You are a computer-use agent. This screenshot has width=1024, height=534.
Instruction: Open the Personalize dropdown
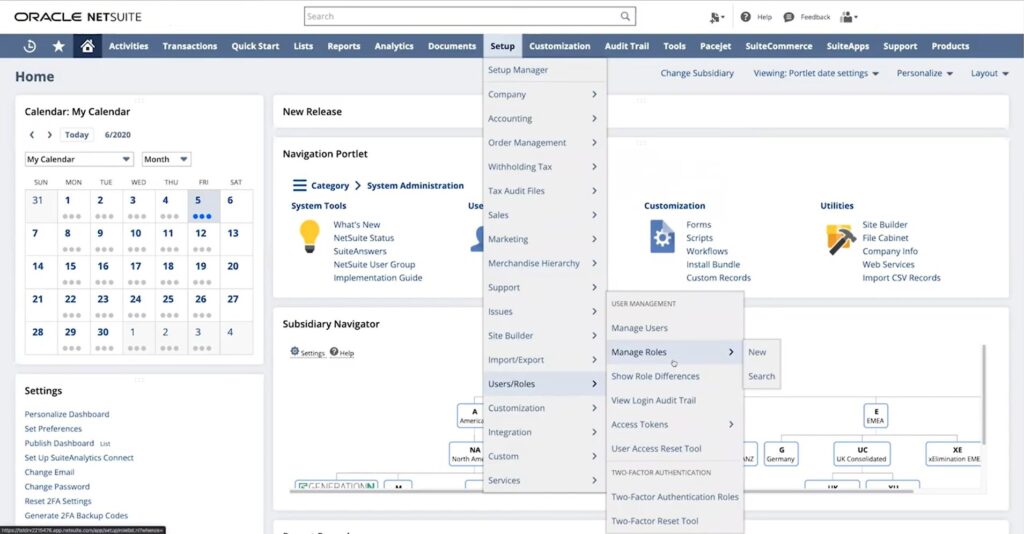click(924, 73)
